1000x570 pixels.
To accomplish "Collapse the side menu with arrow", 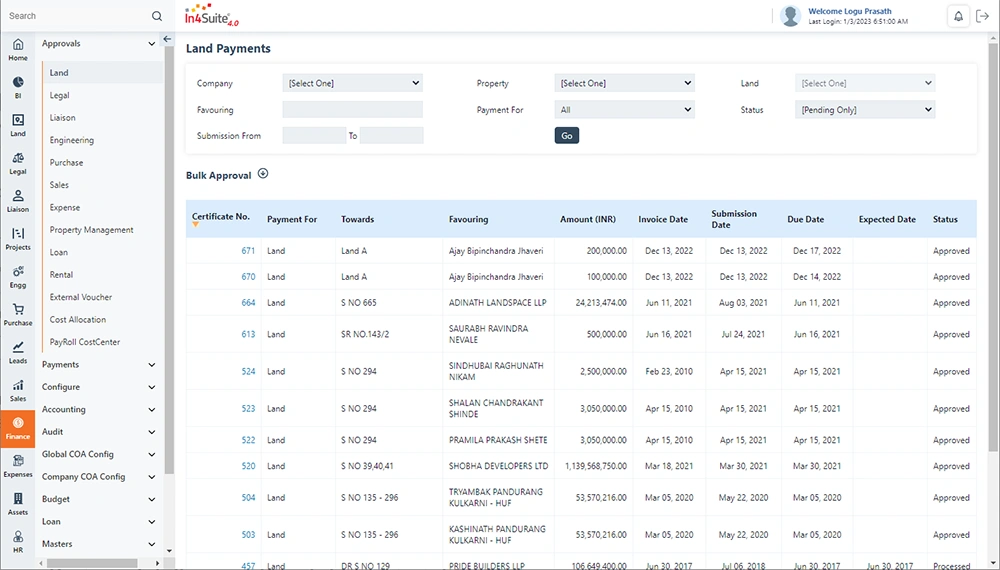I will tap(167, 39).
